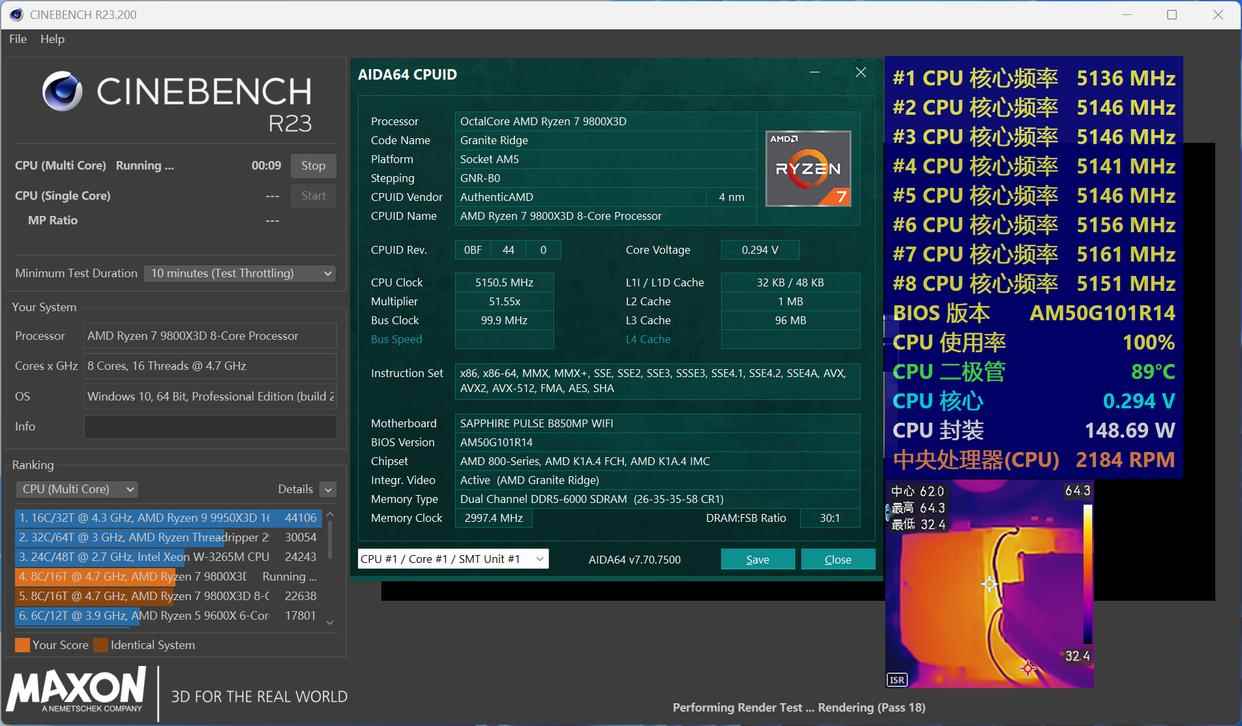Expand the ranking Details arrow
This screenshot has width=1242, height=726.
coord(327,490)
